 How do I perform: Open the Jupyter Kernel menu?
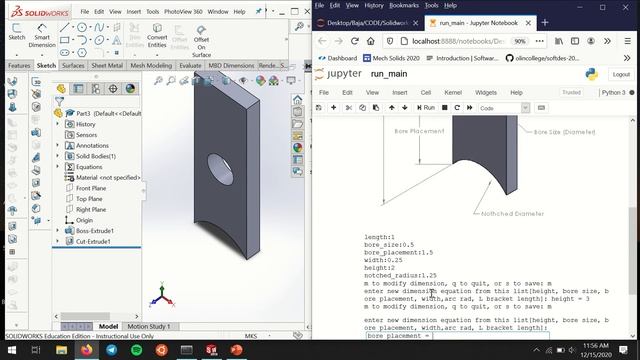(x=453, y=93)
